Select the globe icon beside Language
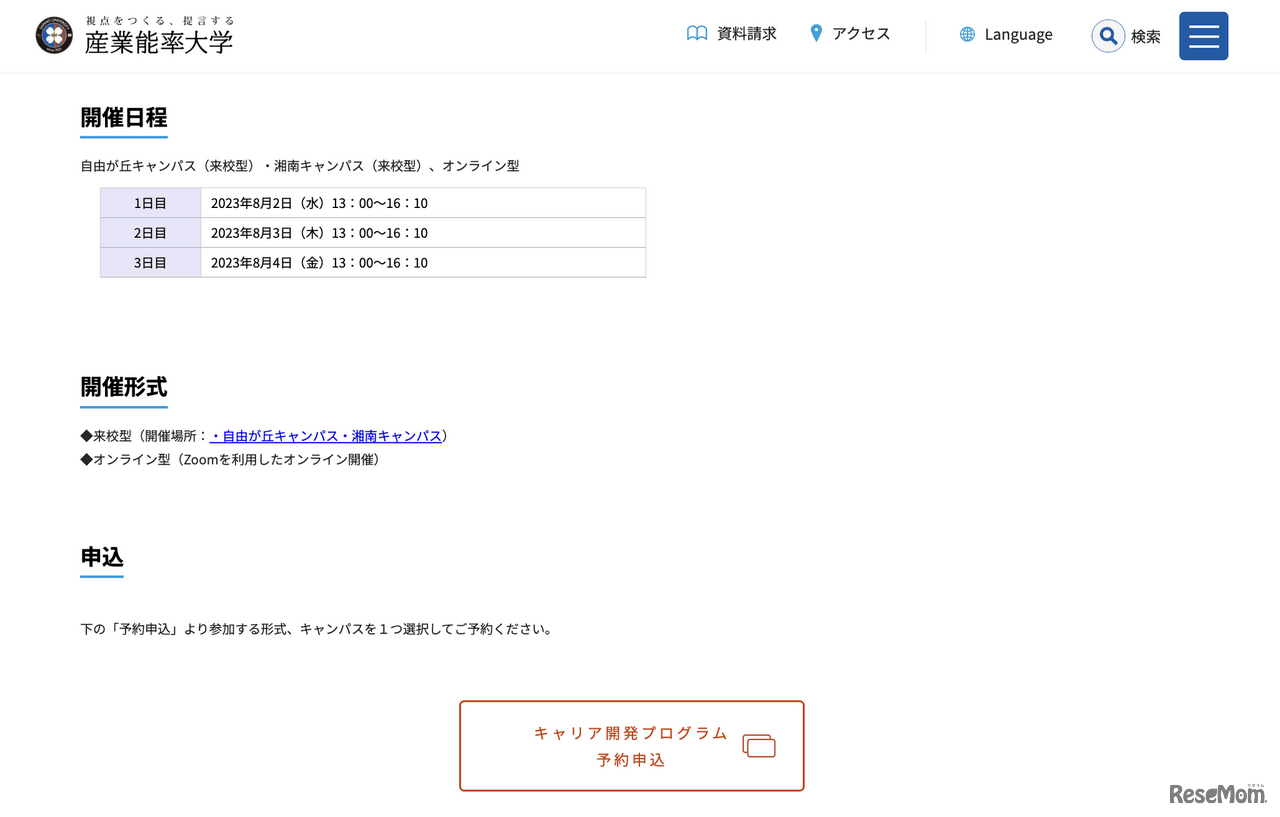This screenshot has height=817, width=1280. point(967,34)
